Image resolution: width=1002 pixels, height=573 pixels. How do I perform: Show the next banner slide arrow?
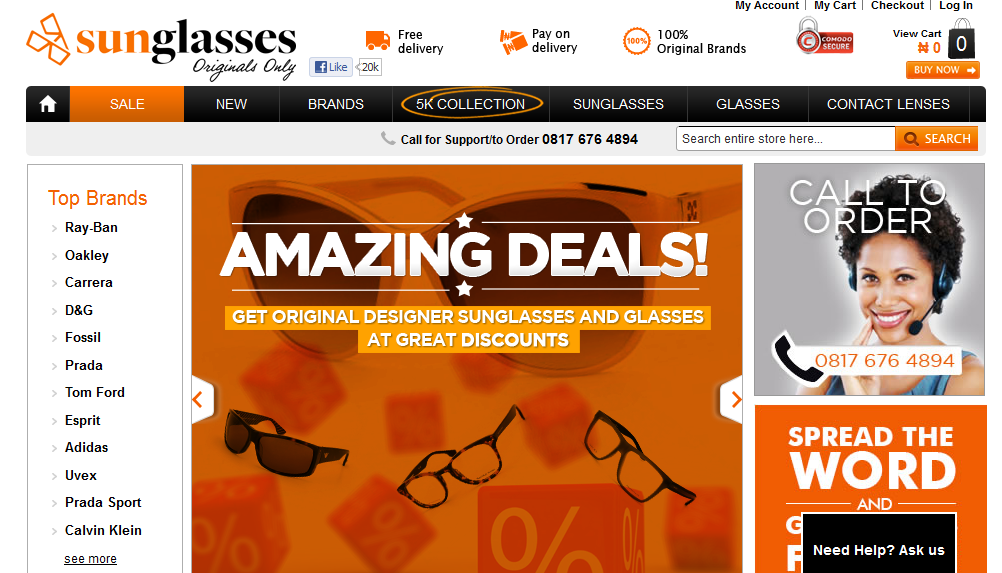[x=732, y=400]
